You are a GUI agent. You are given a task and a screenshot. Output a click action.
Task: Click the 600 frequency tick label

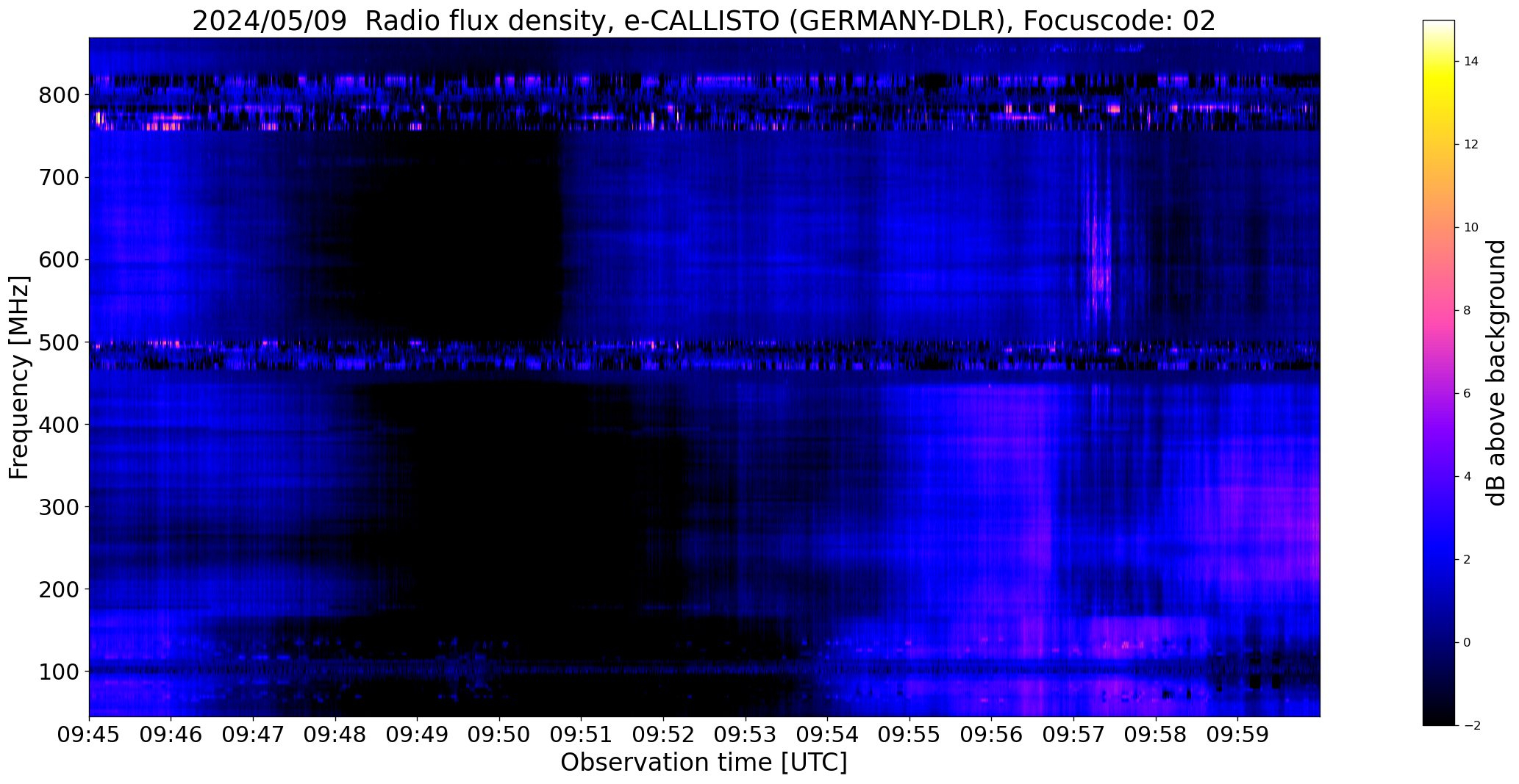click(59, 260)
